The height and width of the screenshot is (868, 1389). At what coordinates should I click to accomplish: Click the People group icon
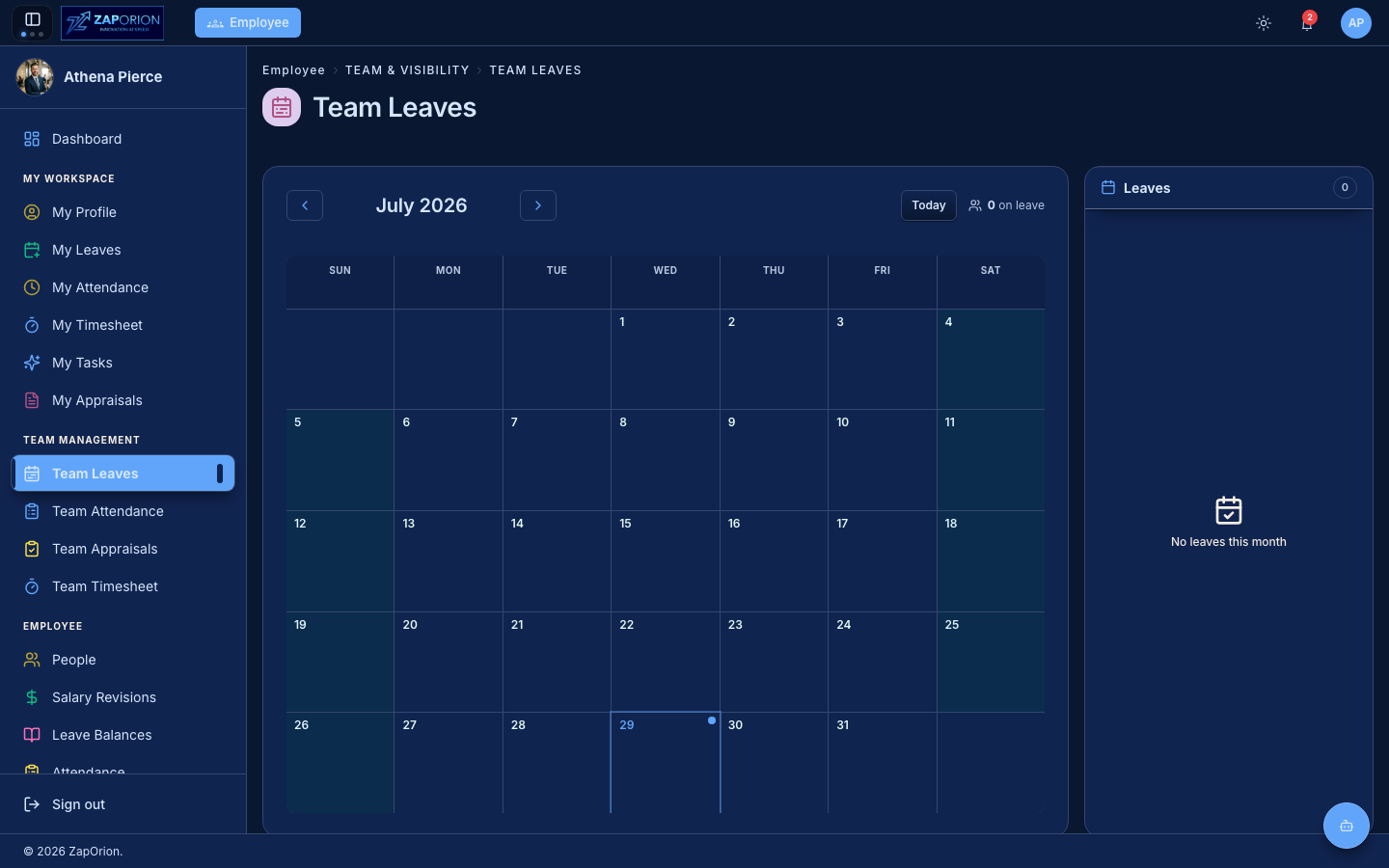point(32,660)
